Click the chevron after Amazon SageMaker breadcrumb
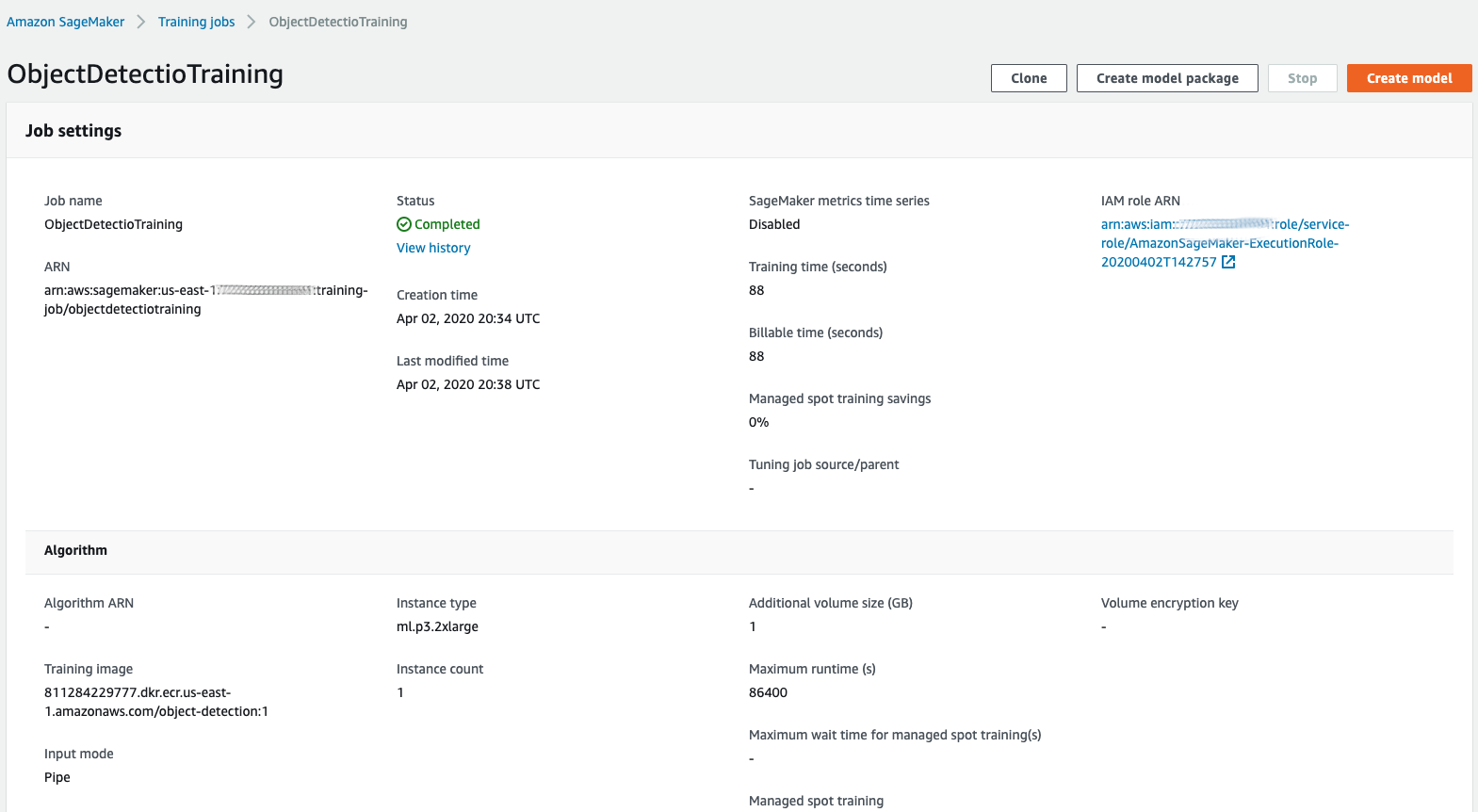The width and height of the screenshot is (1478, 812). pos(141,22)
